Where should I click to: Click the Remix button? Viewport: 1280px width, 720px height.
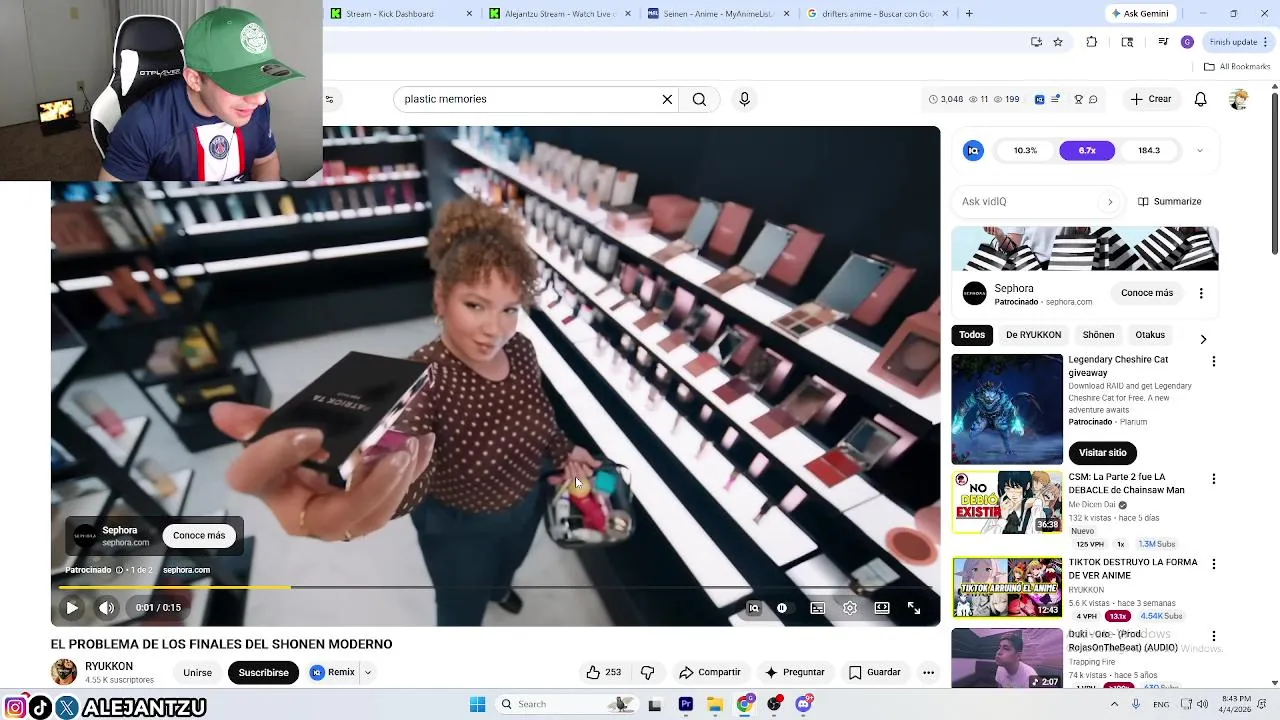pos(333,672)
